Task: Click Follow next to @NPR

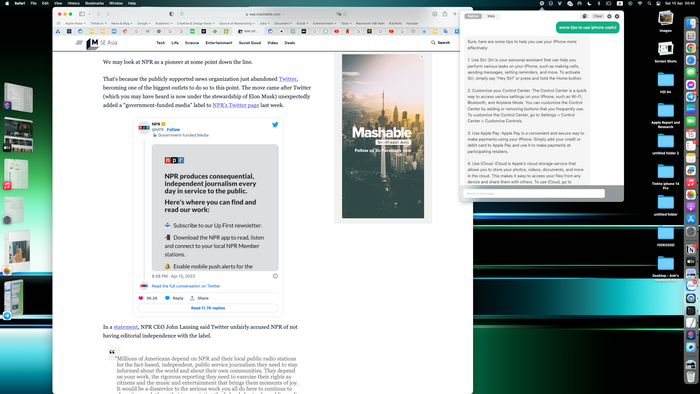Action: [173, 129]
